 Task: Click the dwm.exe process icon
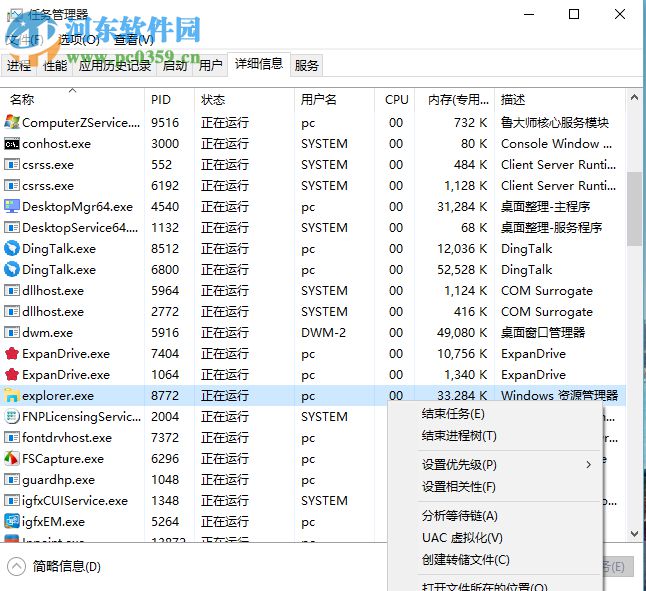click(12, 332)
